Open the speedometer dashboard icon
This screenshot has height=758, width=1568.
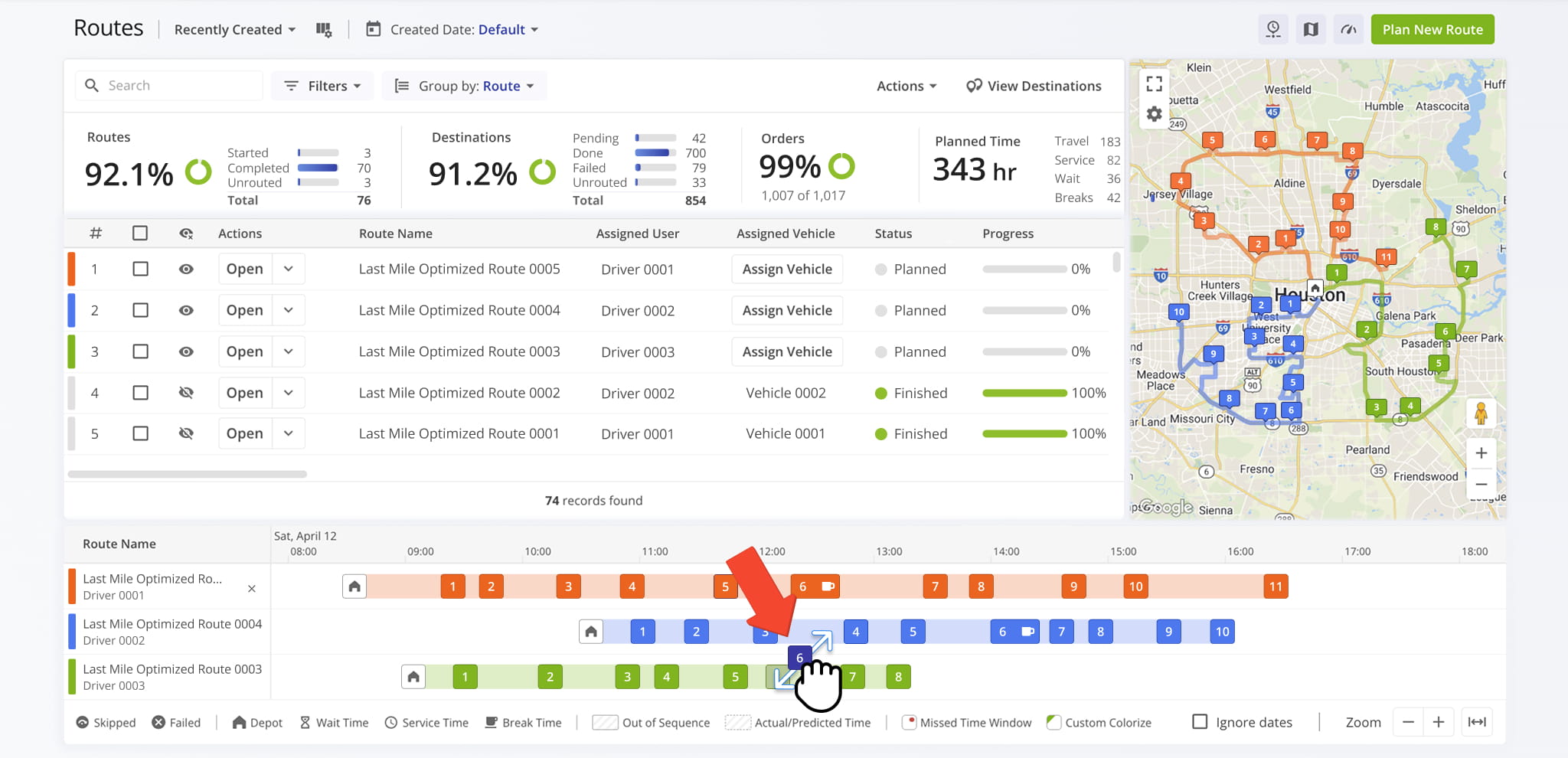(1348, 30)
